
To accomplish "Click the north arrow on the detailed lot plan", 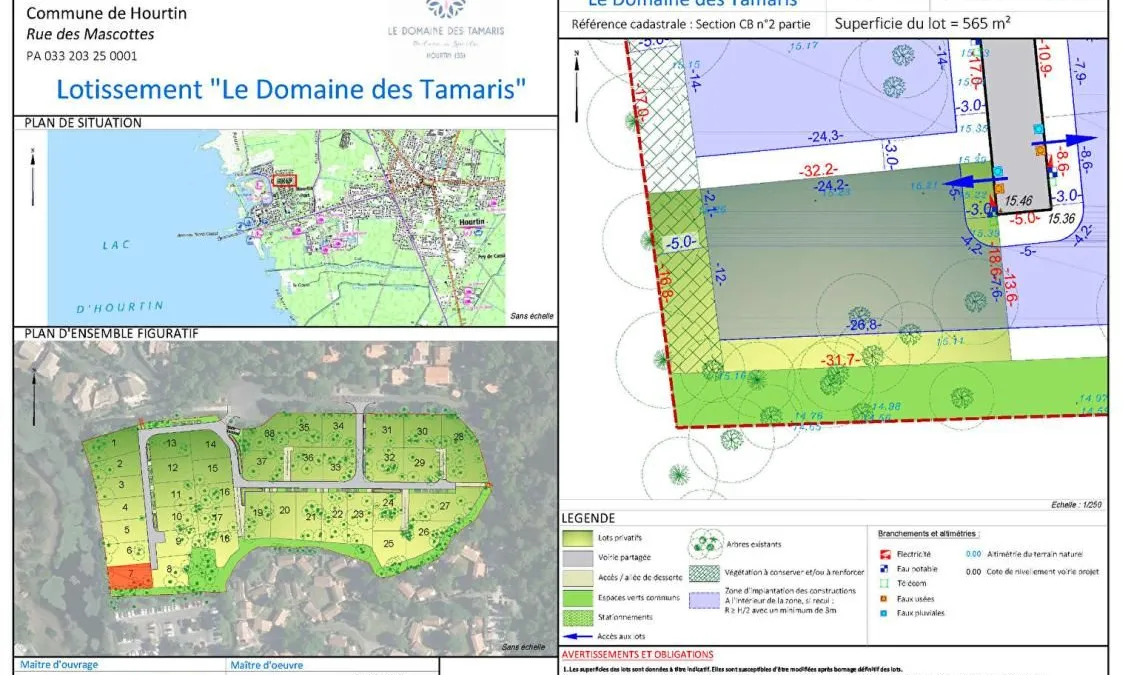I will 576,87.
